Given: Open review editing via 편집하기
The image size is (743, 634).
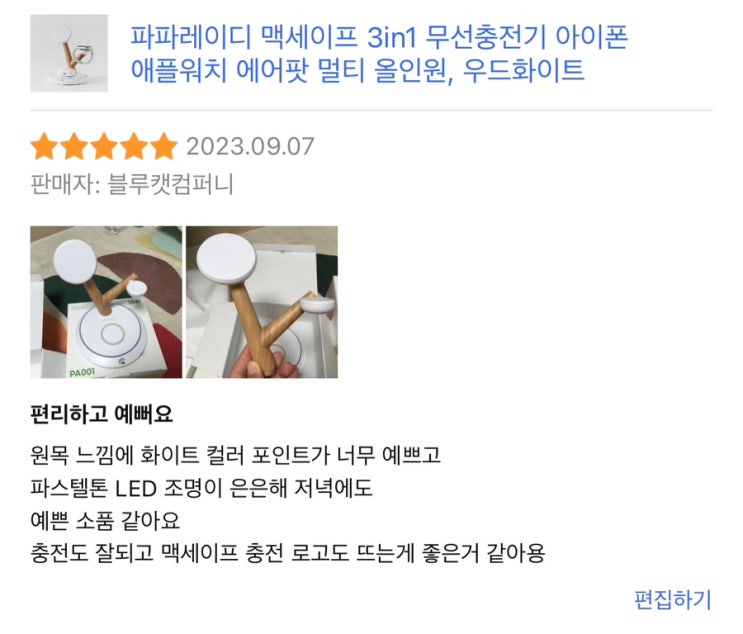Looking at the screenshot, I should coord(673,599).
